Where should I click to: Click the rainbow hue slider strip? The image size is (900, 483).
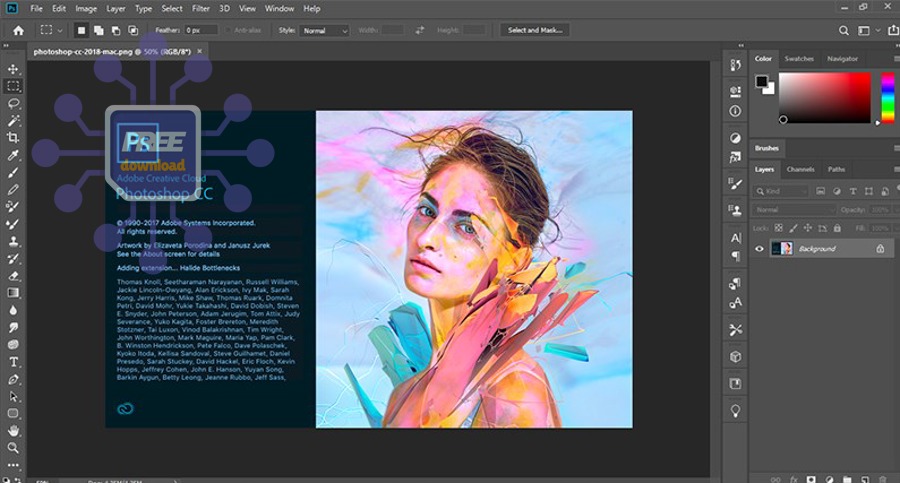887,98
